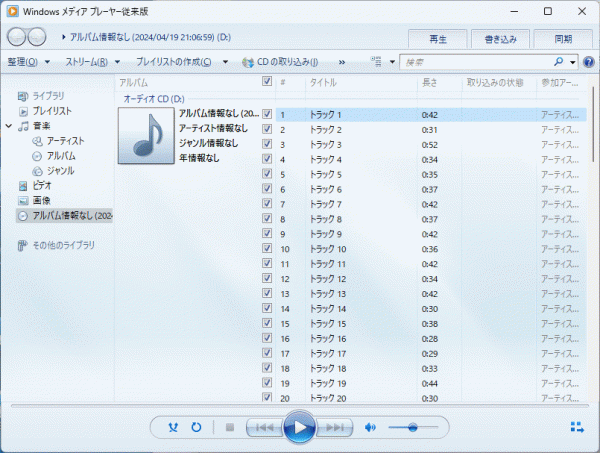
Task: Click the search input field
Action: (478, 62)
